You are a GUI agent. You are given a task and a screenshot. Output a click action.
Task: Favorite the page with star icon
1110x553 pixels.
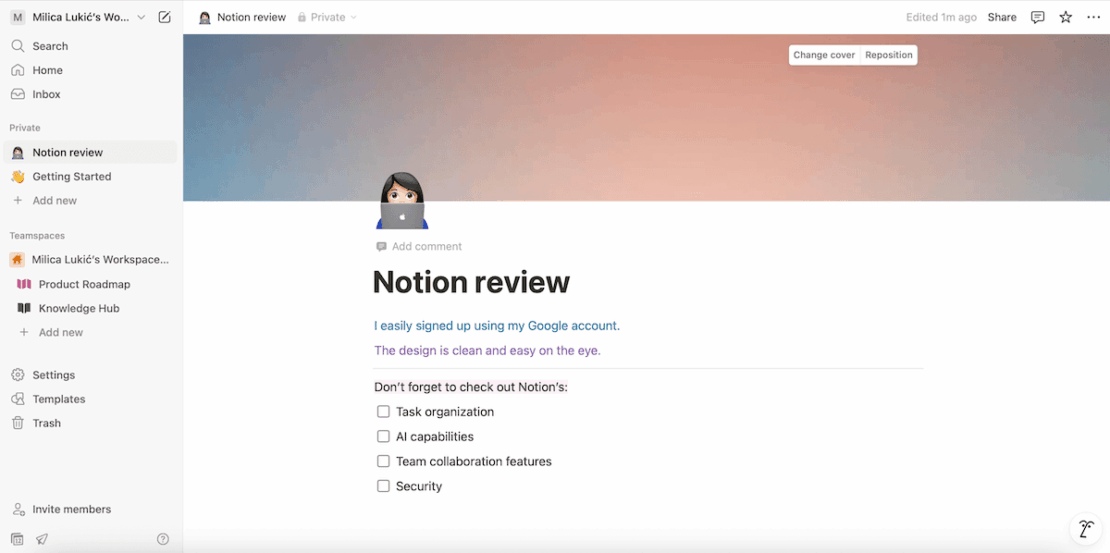[x=1065, y=17]
